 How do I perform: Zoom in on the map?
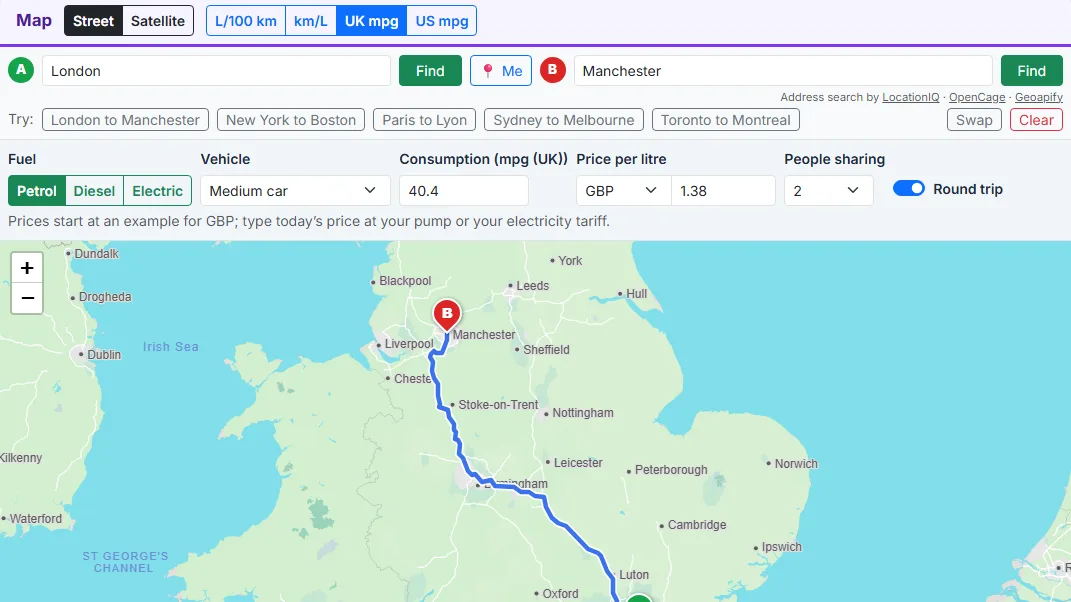27,268
